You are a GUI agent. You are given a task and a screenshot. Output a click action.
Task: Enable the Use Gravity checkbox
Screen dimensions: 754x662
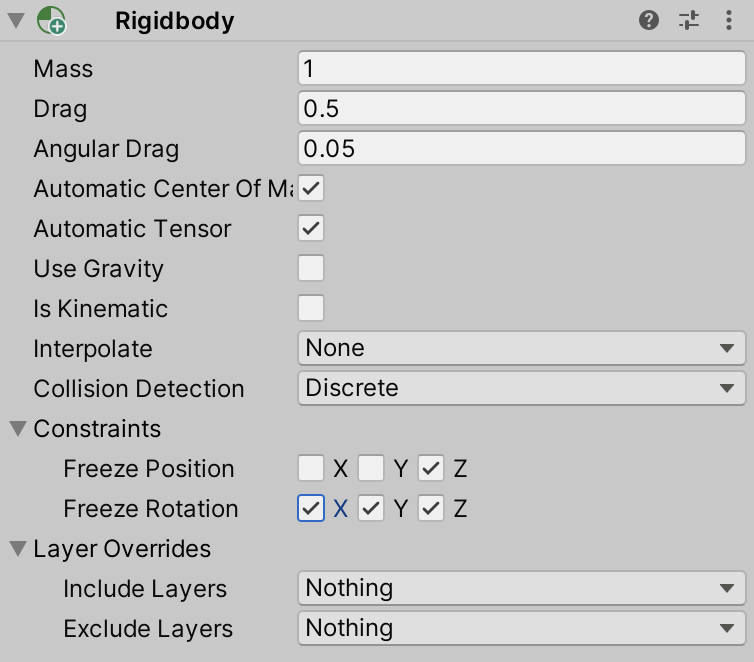point(311,268)
